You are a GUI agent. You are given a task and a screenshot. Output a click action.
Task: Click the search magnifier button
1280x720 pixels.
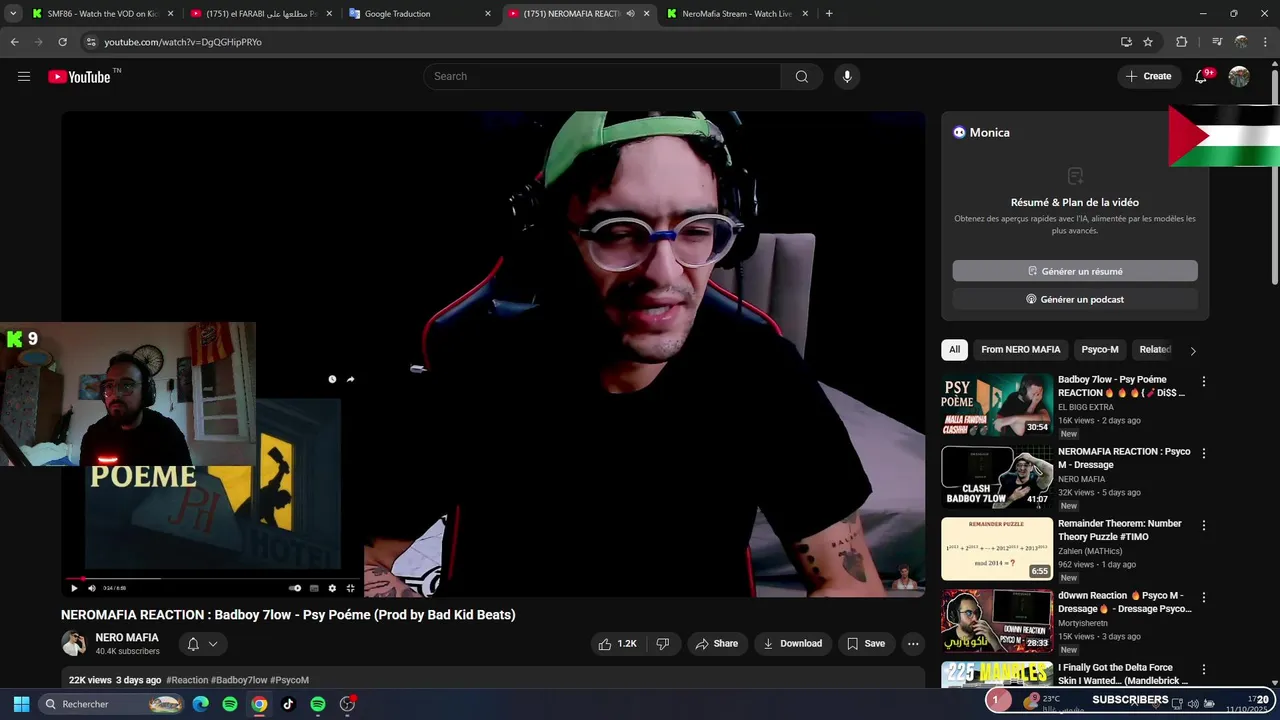pos(802,77)
